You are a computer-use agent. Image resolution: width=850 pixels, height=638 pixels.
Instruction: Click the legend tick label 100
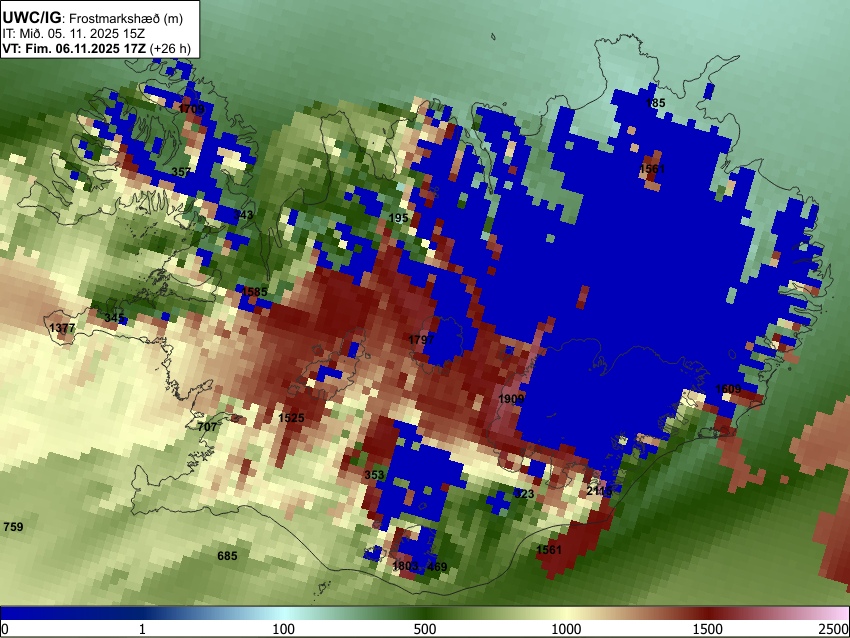(x=284, y=629)
